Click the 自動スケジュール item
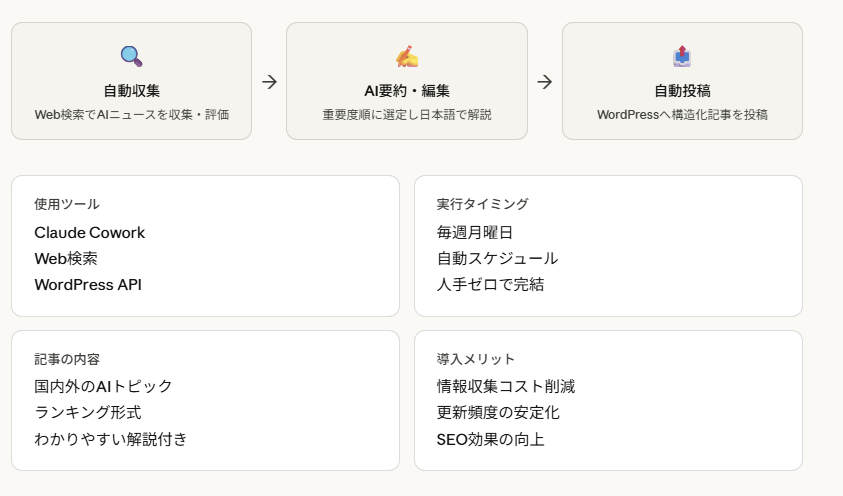 click(497, 259)
